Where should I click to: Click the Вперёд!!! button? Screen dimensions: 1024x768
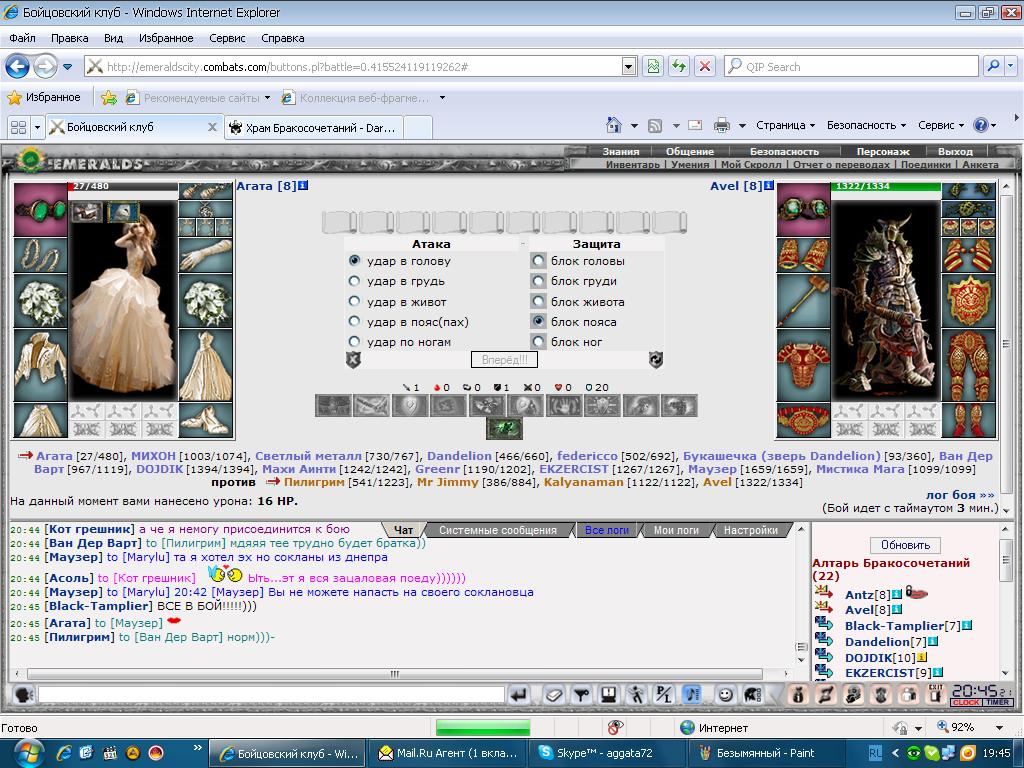point(504,360)
